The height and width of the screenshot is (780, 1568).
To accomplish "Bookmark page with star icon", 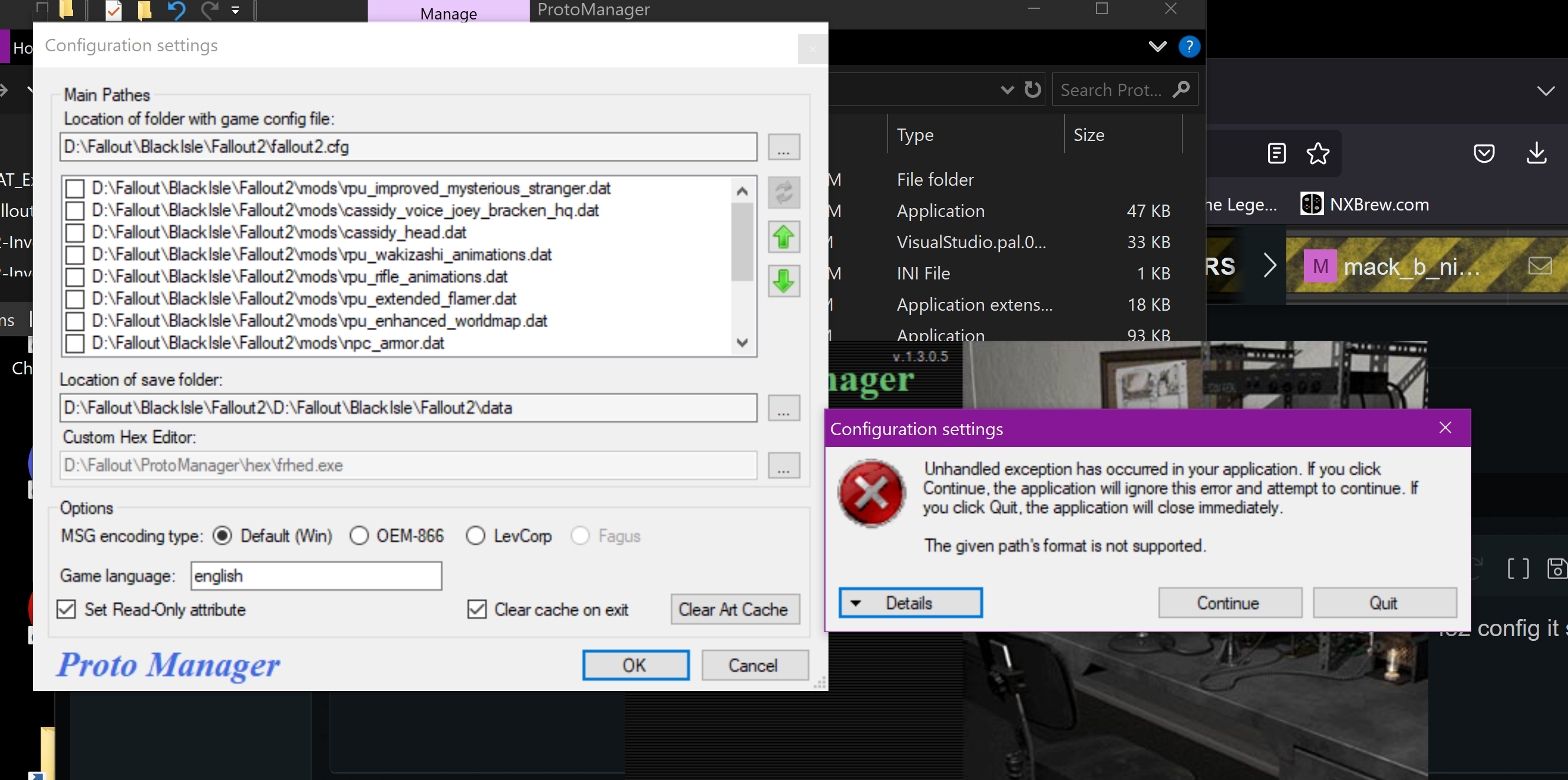I will [x=1318, y=153].
